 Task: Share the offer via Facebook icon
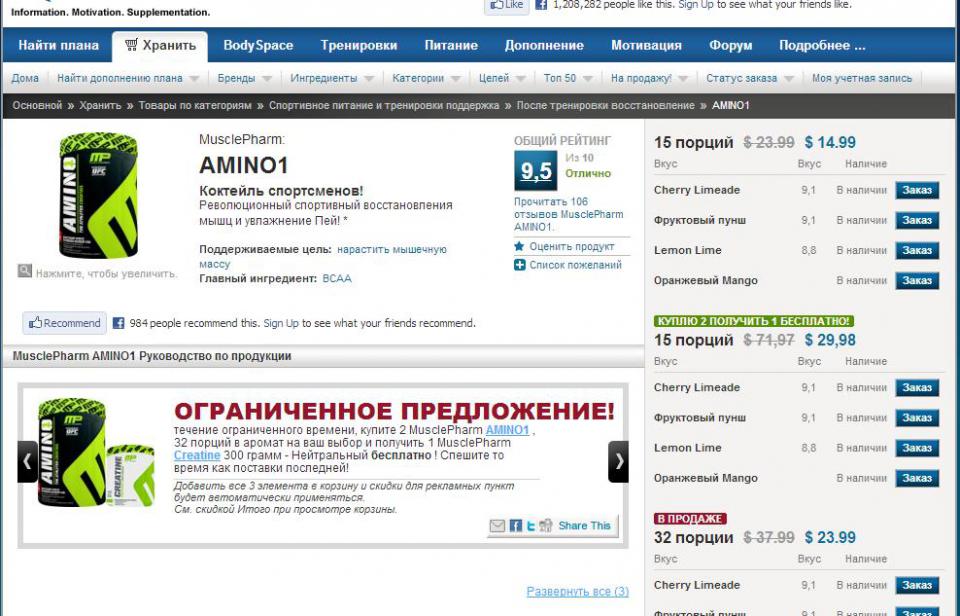[515, 526]
